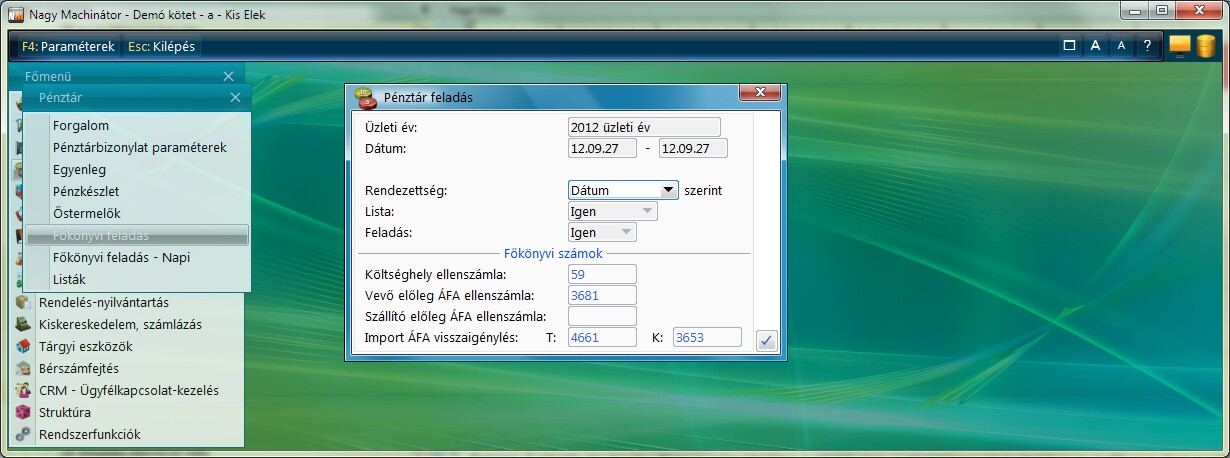Open Pénztárbizonylat paraméterek menu entry
1230x458 pixels.
tap(140, 148)
